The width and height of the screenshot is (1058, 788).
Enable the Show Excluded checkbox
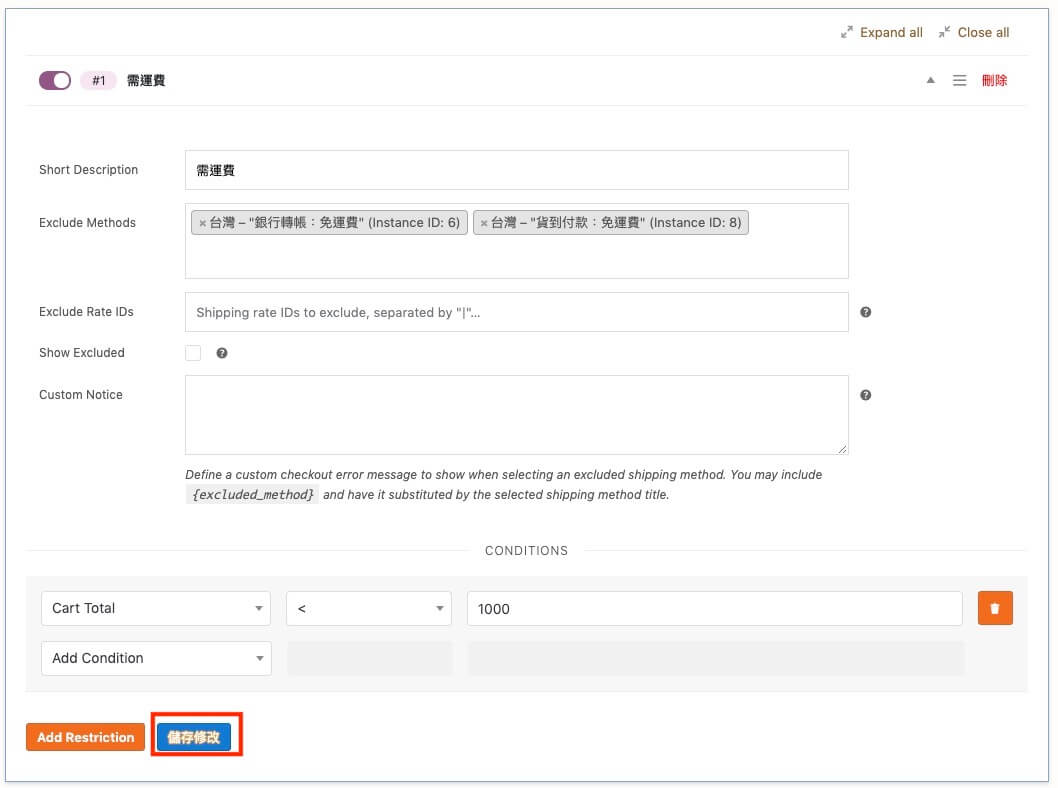[x=193, y=353]
